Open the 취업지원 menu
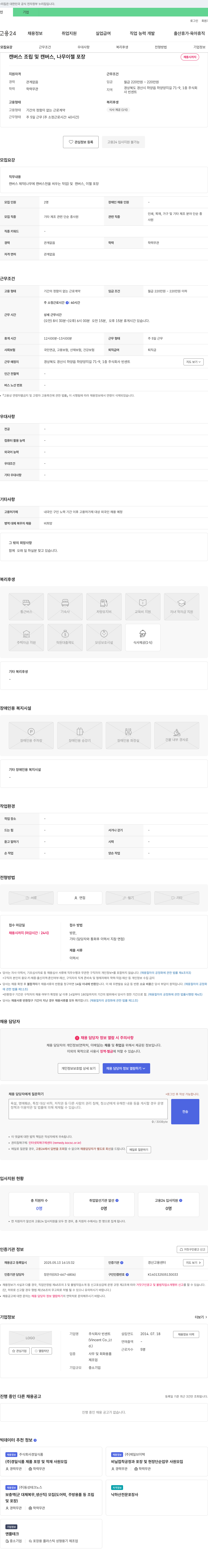The width and height of the screenshot is (208, 1568). [69, 33]
